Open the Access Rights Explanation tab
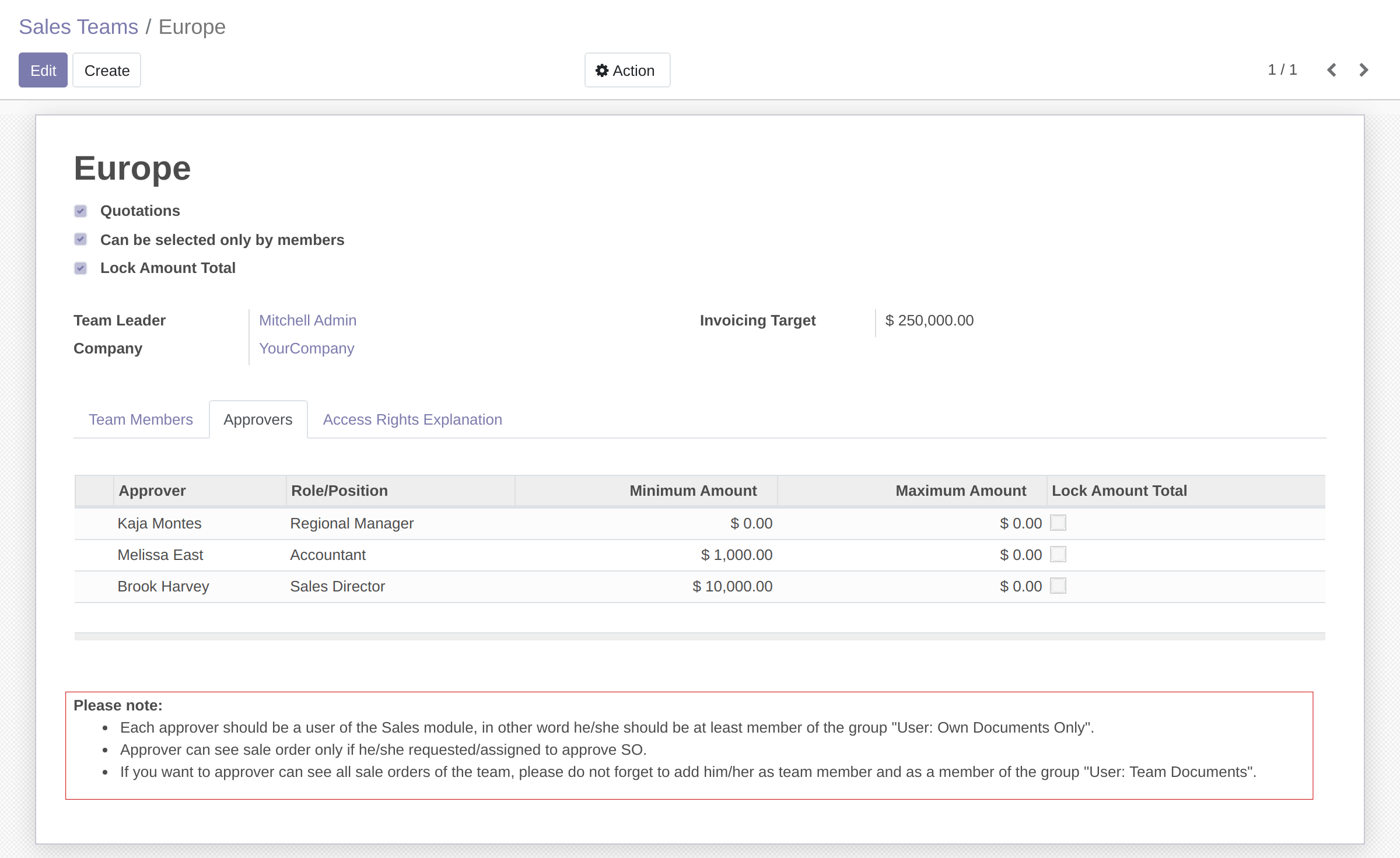1400x858 pixels. click(x=412, y=419)
